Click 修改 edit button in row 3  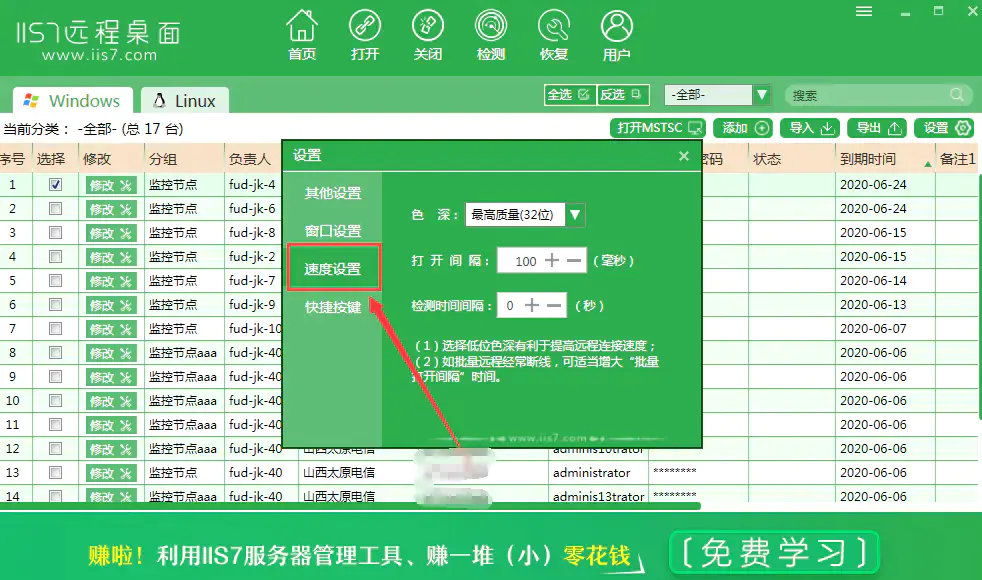point(111,233)
